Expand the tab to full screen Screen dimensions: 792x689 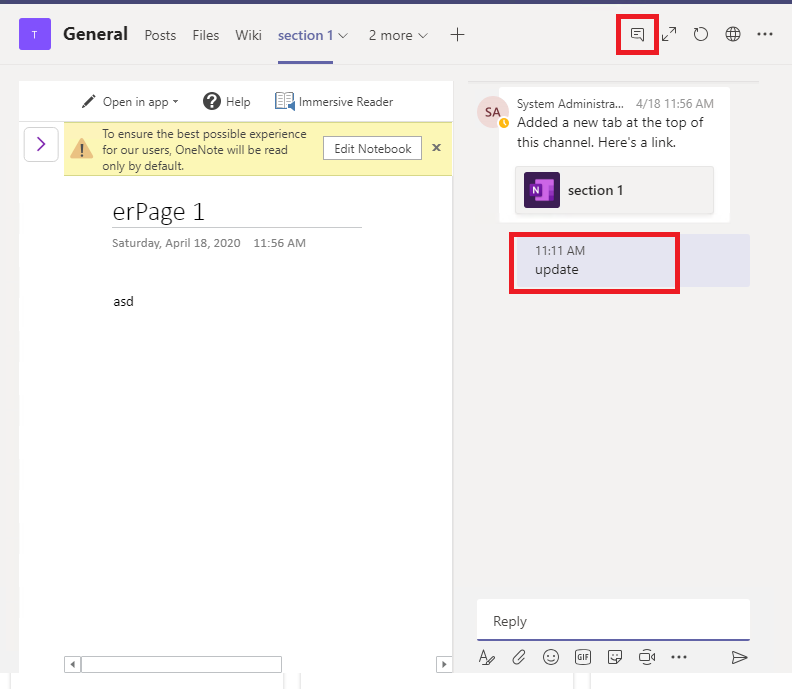point(669,34)
